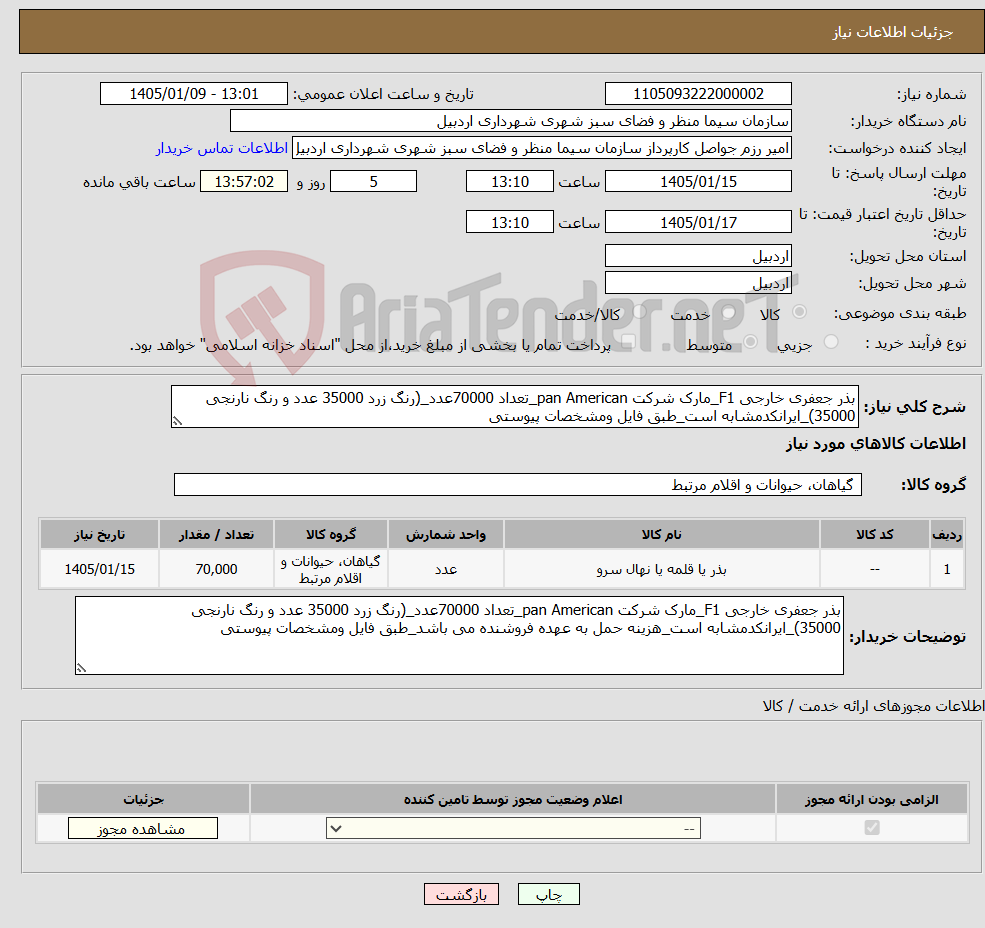
Task: Click the تعداد / مقدار column header
Action: (216, 535)
